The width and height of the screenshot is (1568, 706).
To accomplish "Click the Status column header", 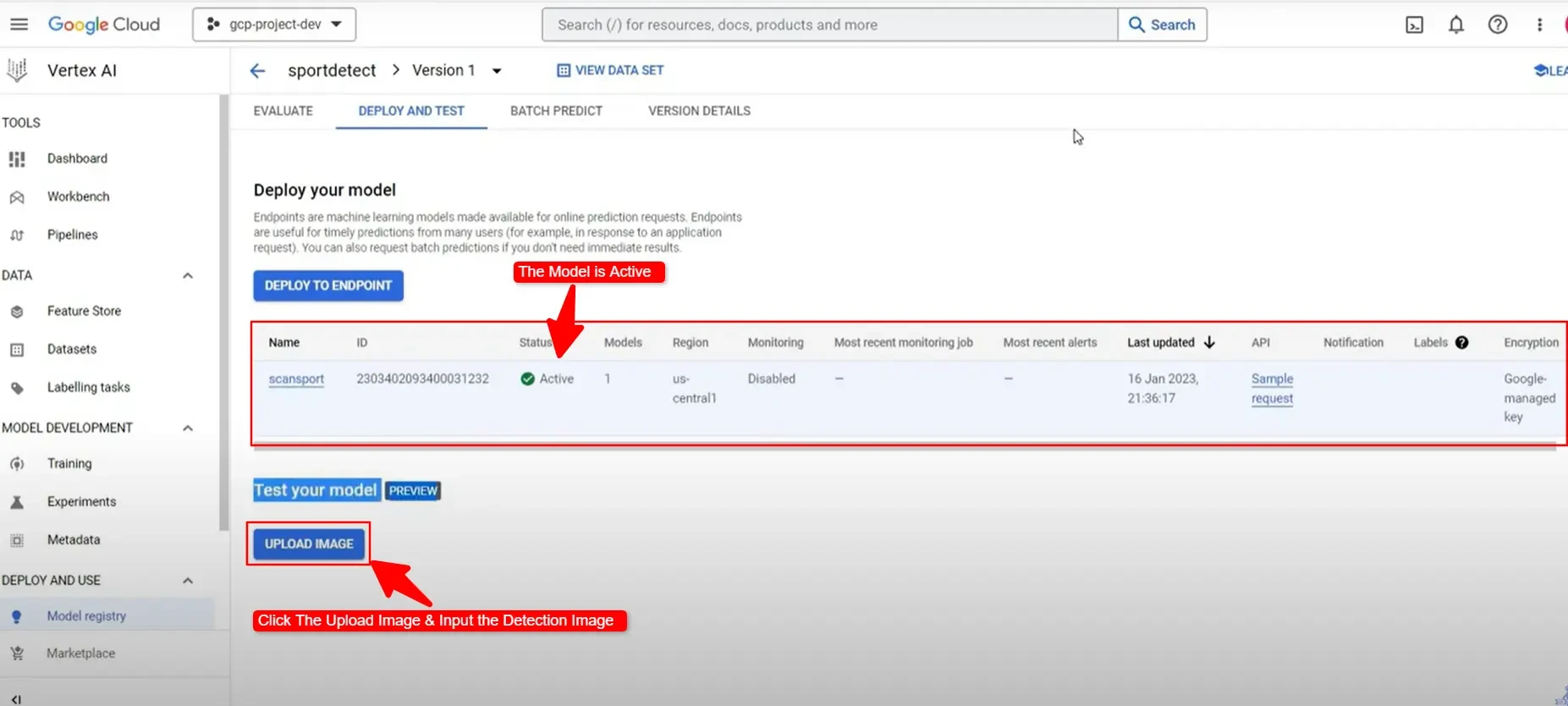I will [535, 342].
